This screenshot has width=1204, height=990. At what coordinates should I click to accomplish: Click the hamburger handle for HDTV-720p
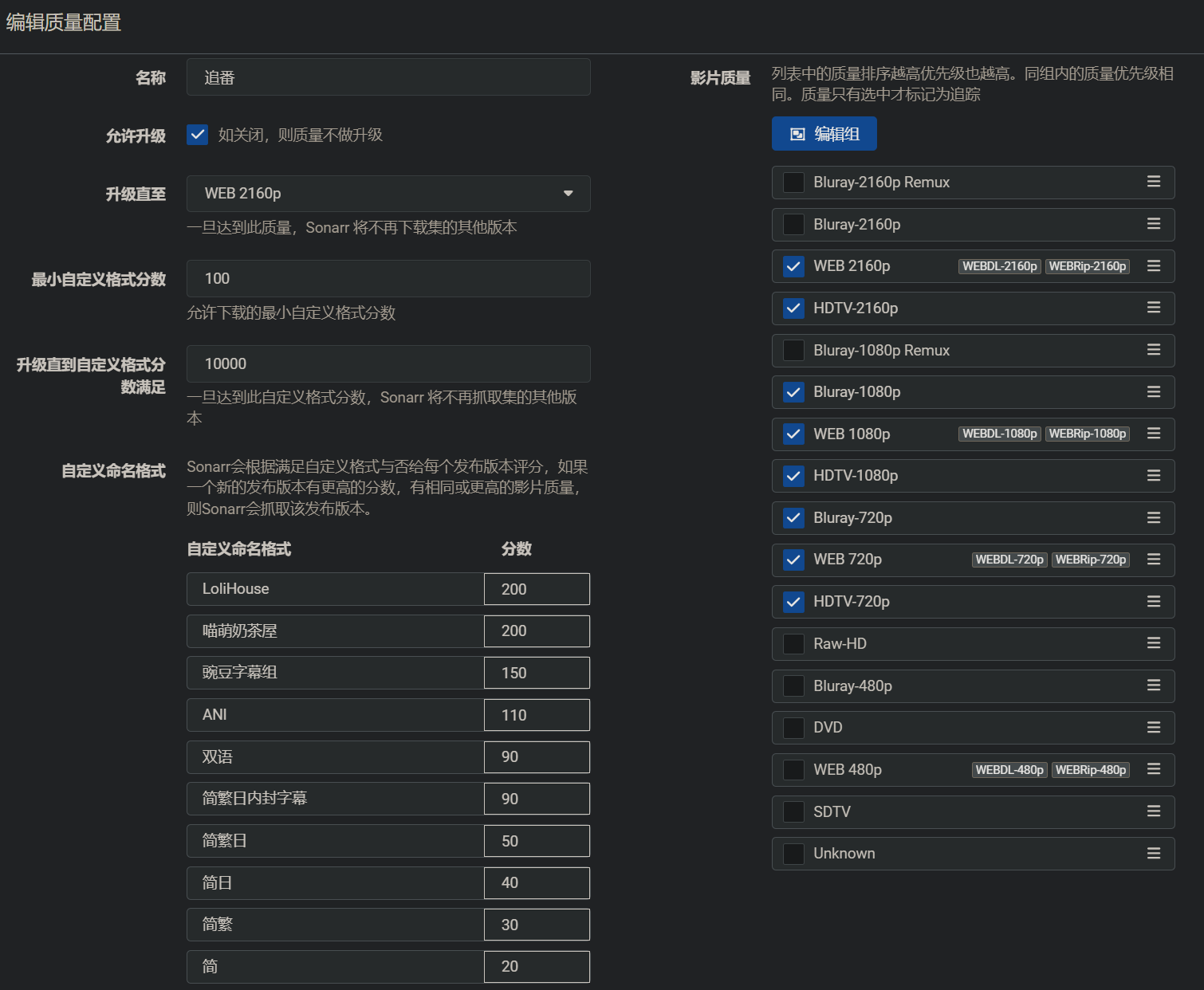click(x=1153, y=602)
